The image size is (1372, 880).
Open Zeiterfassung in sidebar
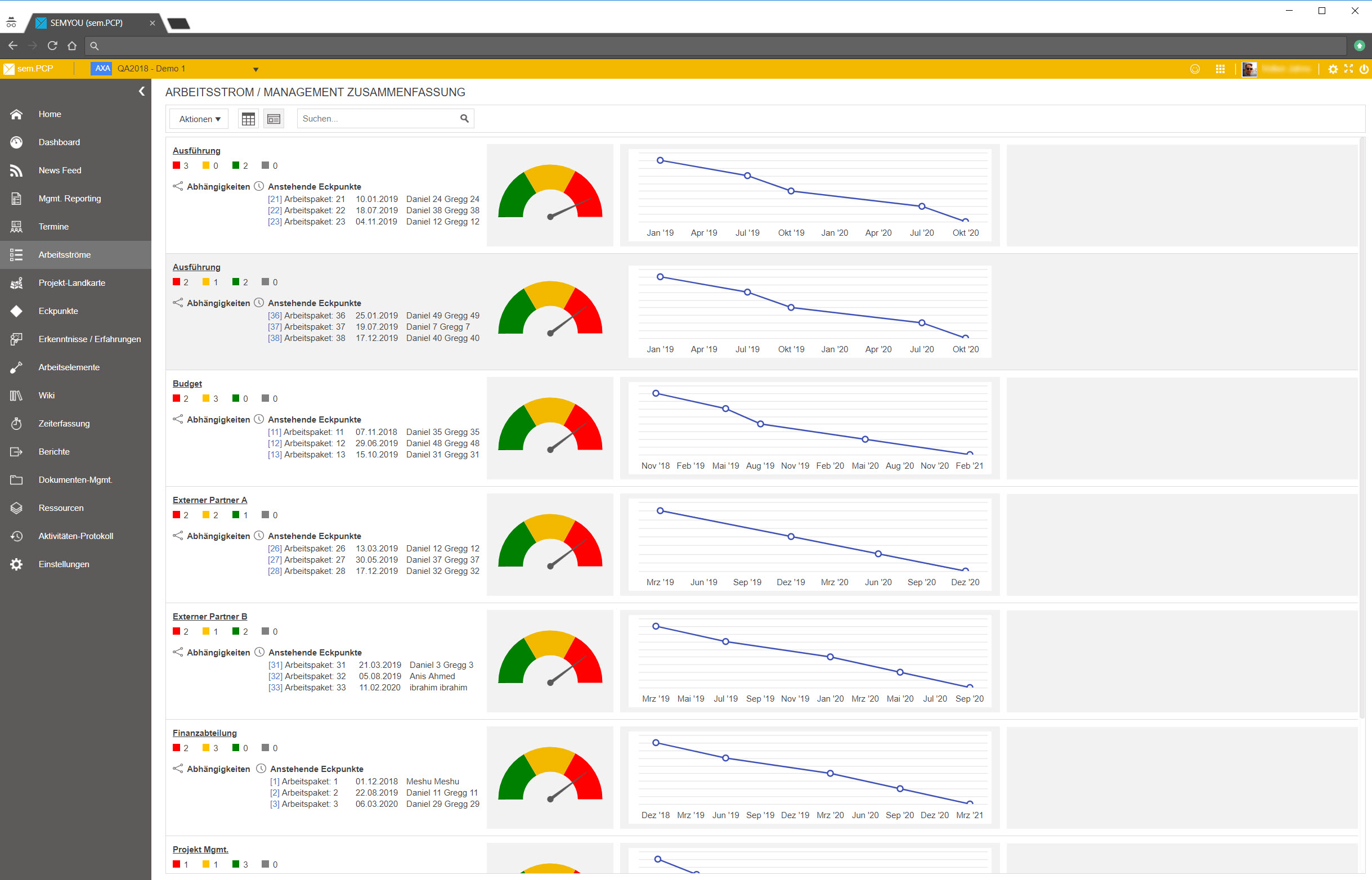coord(75,424)
